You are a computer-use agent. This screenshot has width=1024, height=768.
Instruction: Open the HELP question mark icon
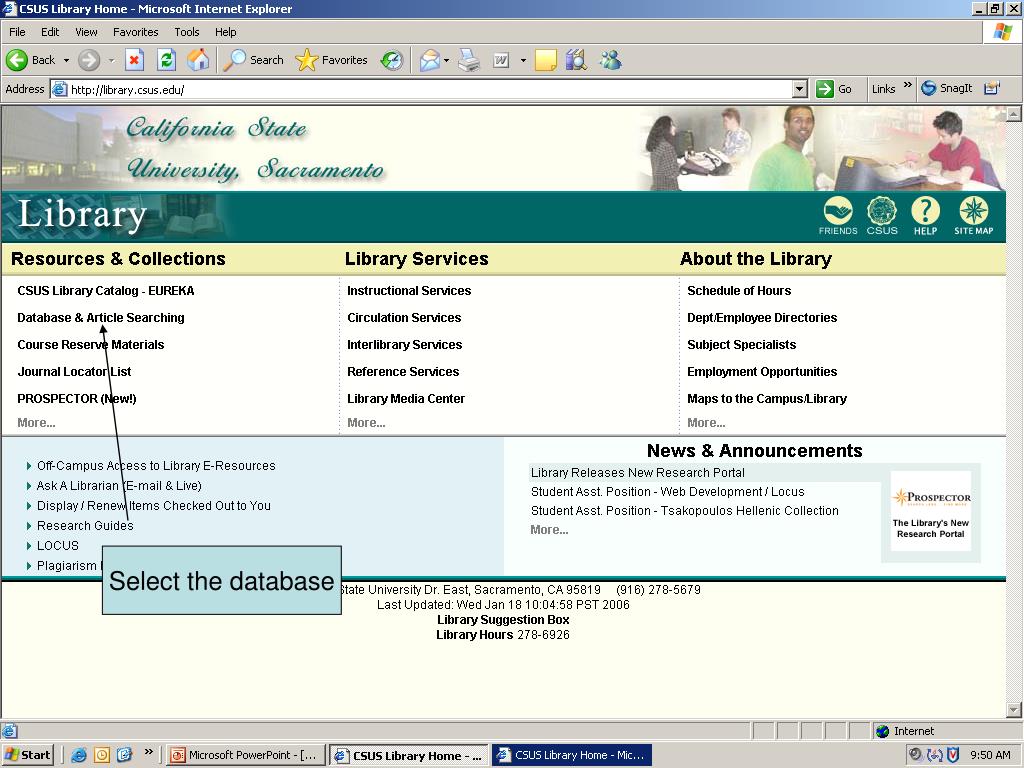(925, 216)
